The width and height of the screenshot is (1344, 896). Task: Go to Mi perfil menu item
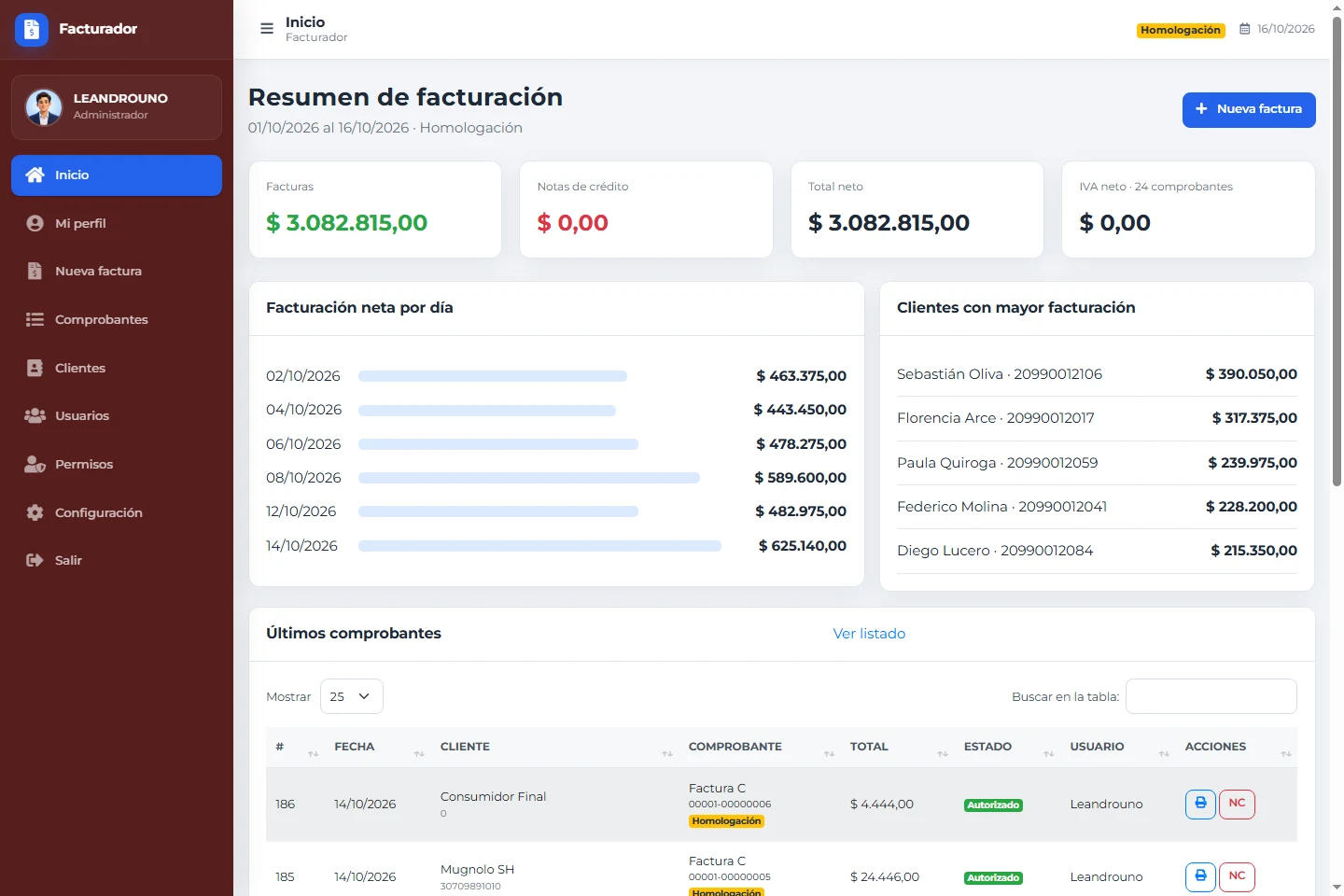click(117, 223)
